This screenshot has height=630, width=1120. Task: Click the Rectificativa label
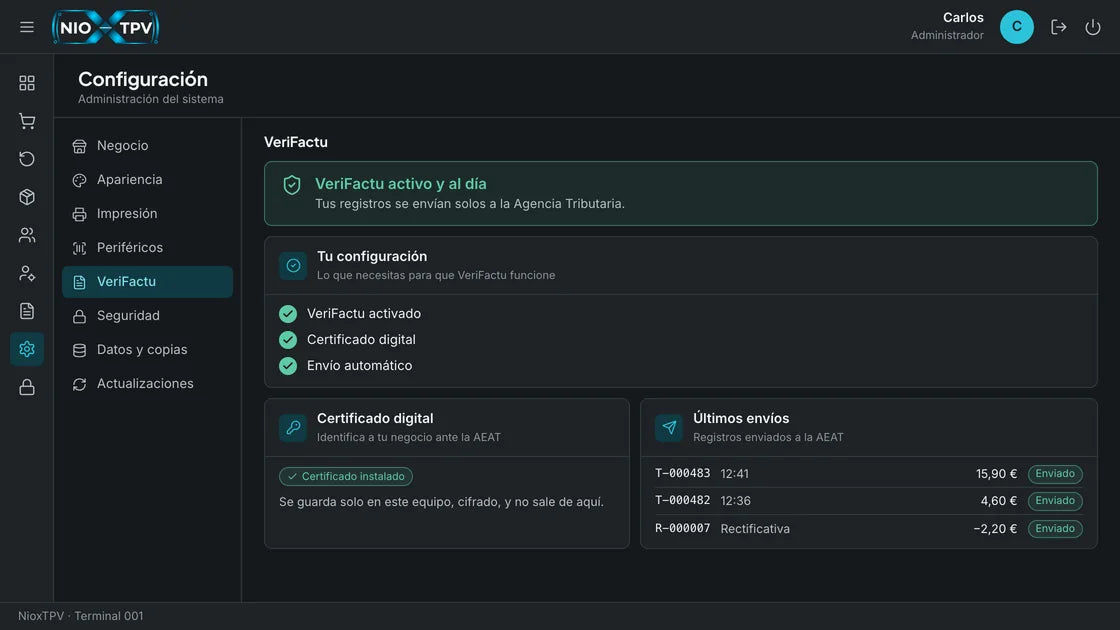tap(755, 529)
